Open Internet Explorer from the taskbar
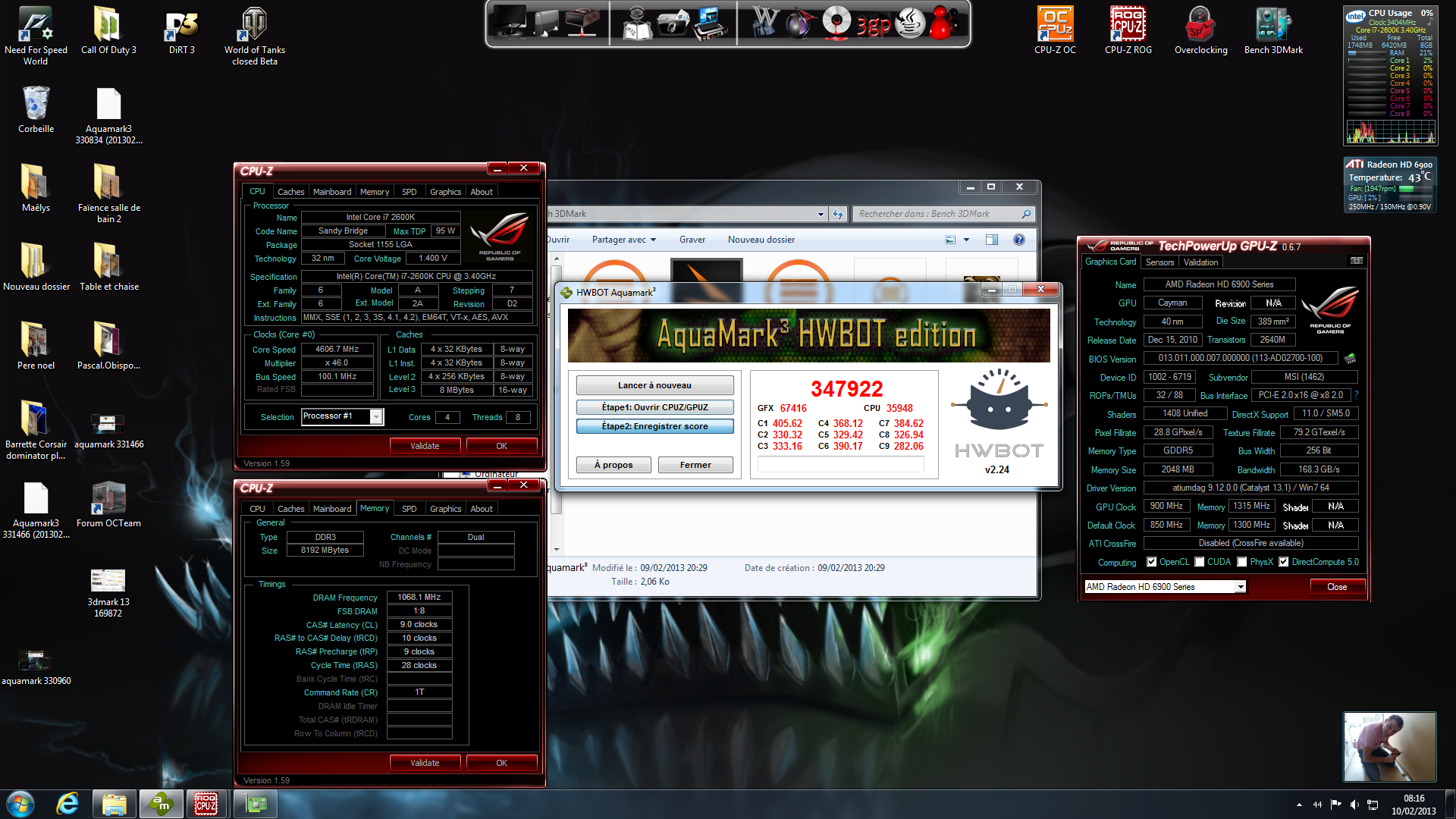Image resolution: width=1456 pixels, height=819 pixels. pos(67,804)
